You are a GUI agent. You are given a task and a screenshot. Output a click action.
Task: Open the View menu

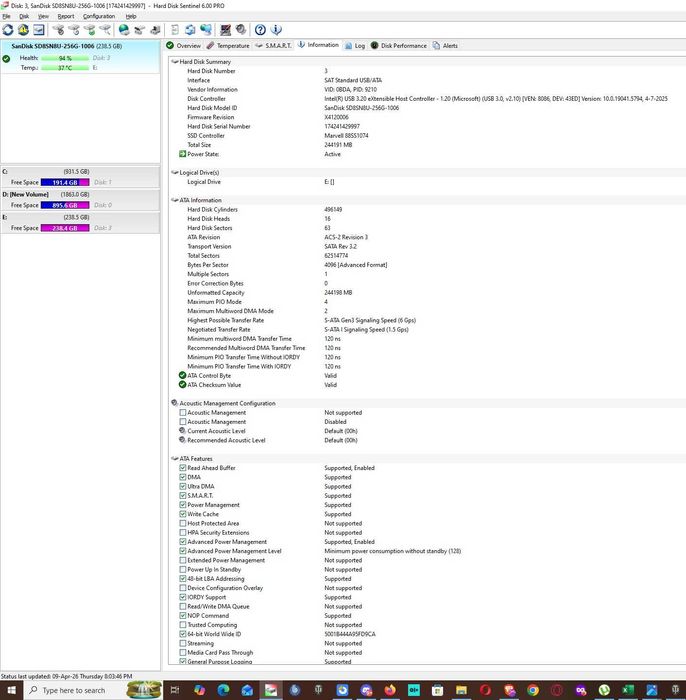[x=43, y=17]
